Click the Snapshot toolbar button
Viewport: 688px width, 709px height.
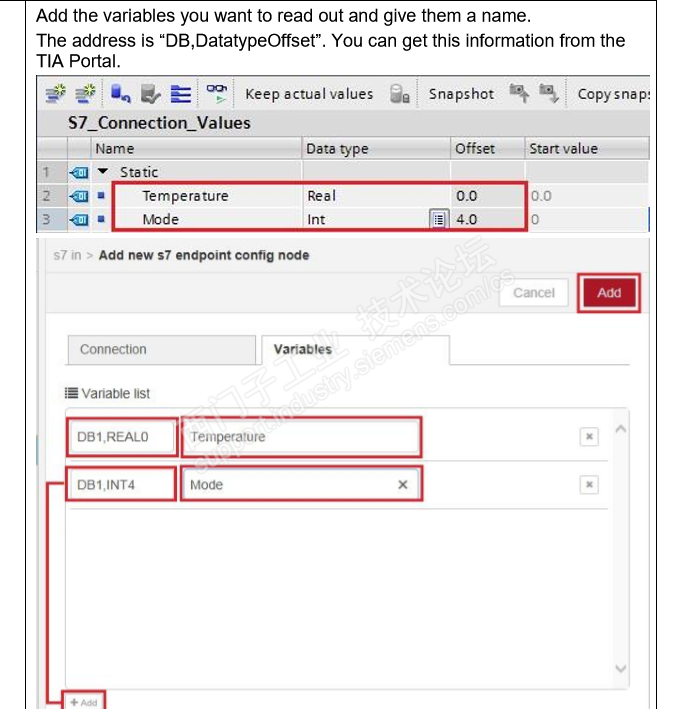[461, 94]
